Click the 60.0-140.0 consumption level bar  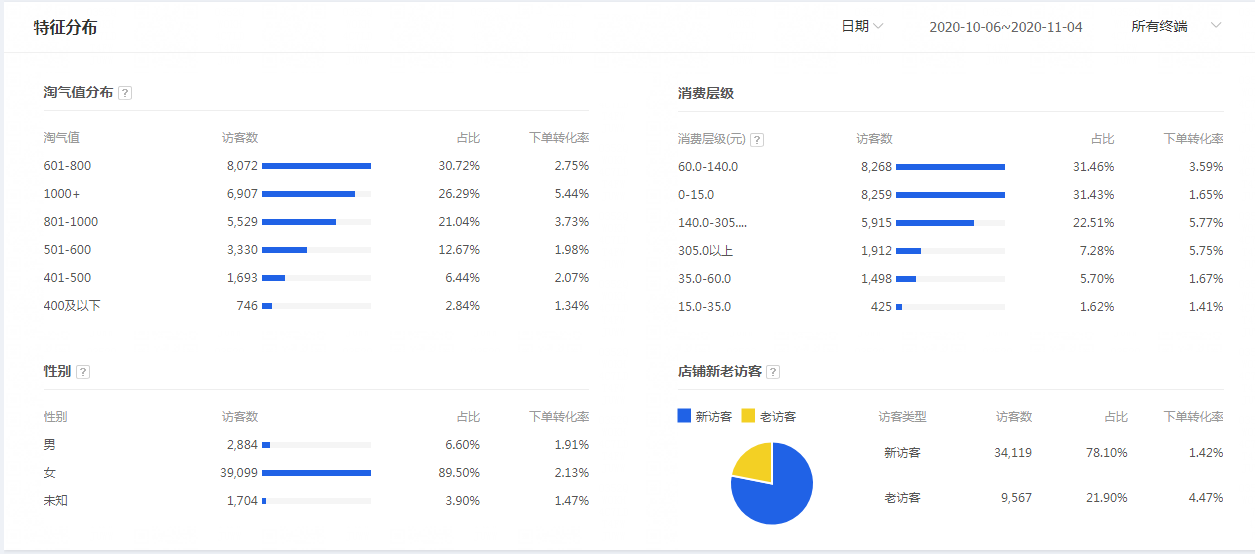[950, 167]
